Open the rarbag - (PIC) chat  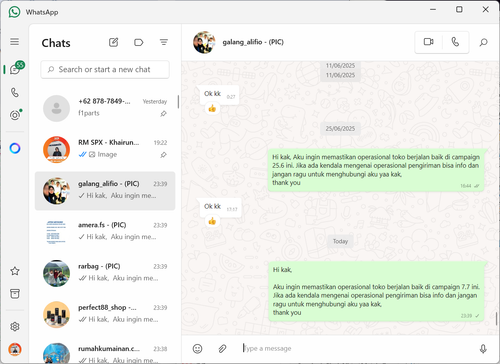click(105, 273)
